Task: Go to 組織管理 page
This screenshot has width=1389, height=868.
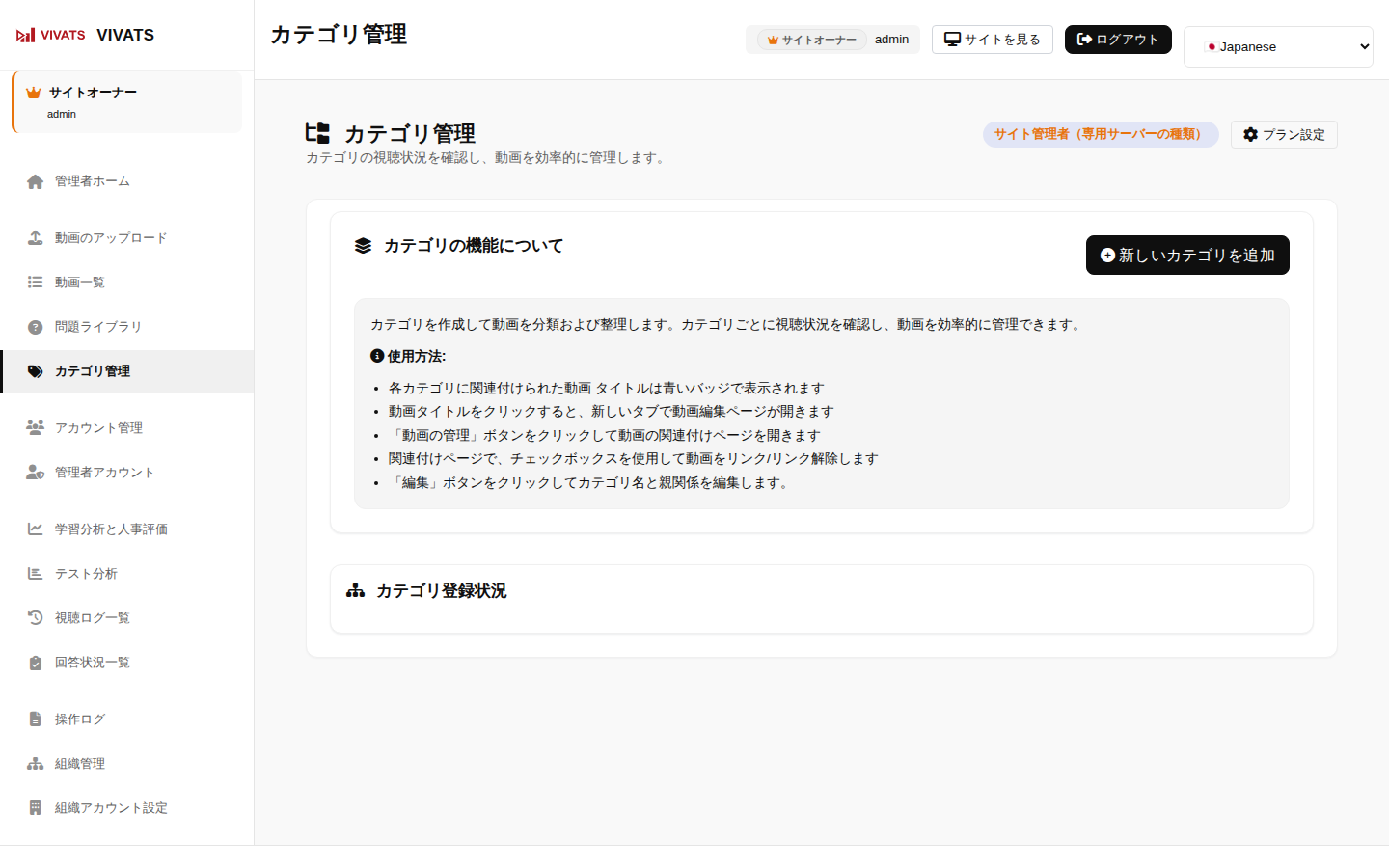Action: pyautogui.click(x=127, y=764)
